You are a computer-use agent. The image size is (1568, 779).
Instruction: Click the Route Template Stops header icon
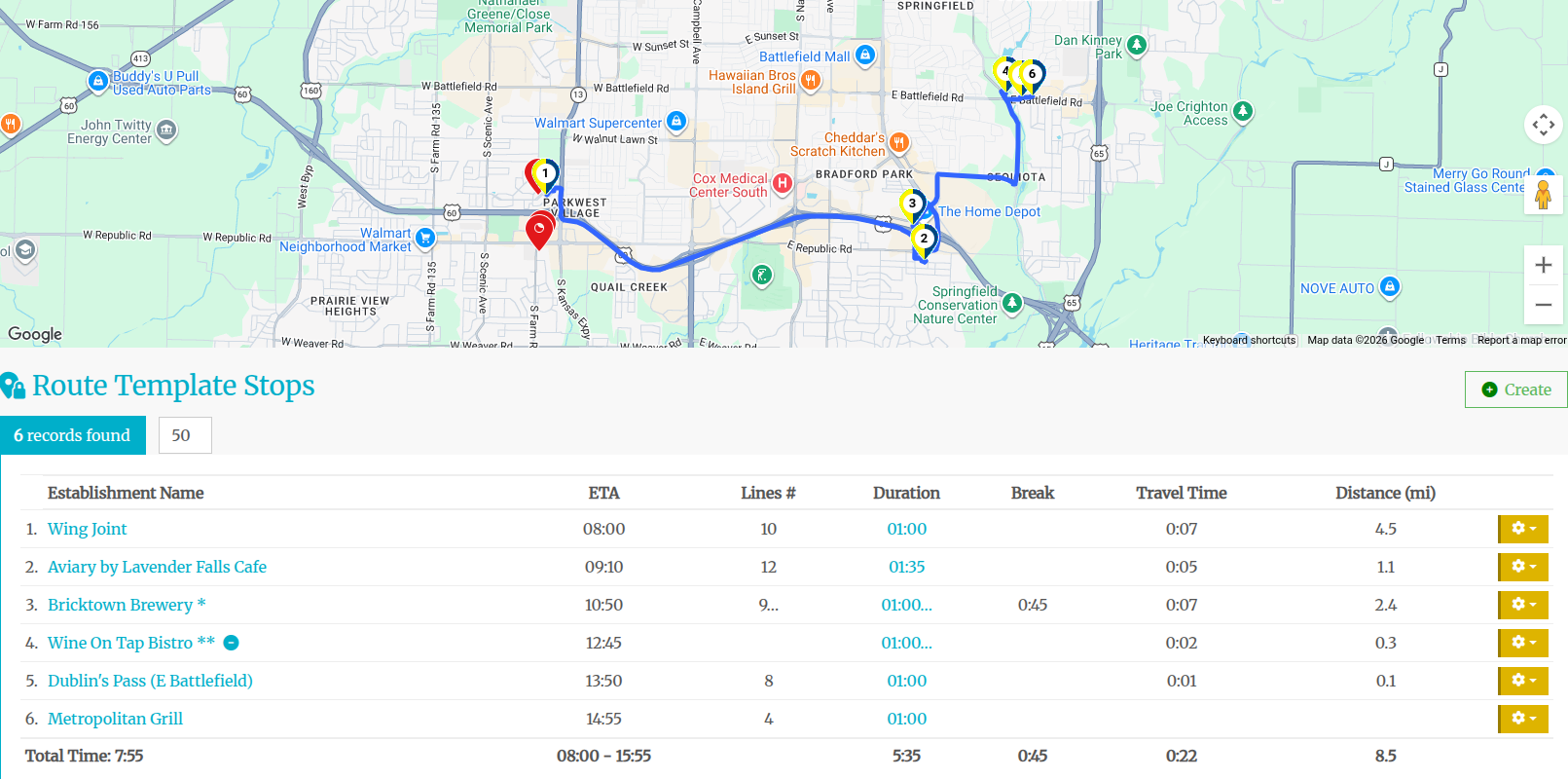coord(13,387)
